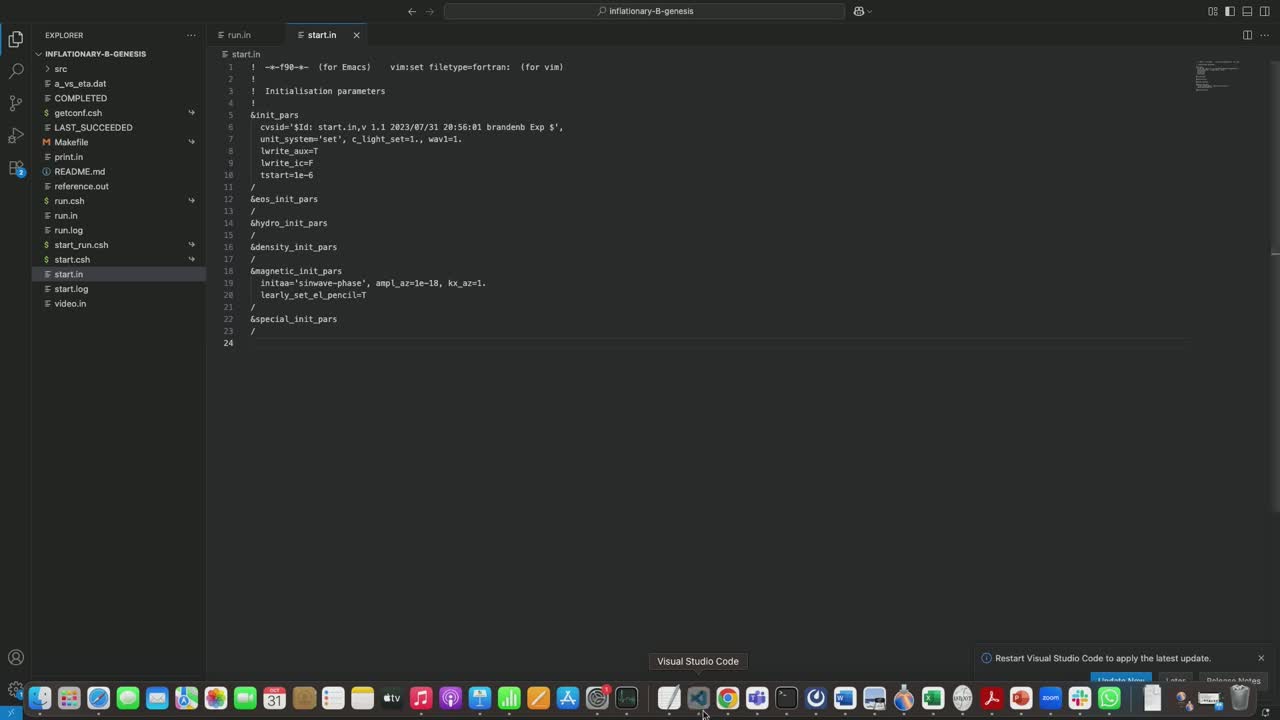Open Google Chrome from the dock

tap(728, 698)
